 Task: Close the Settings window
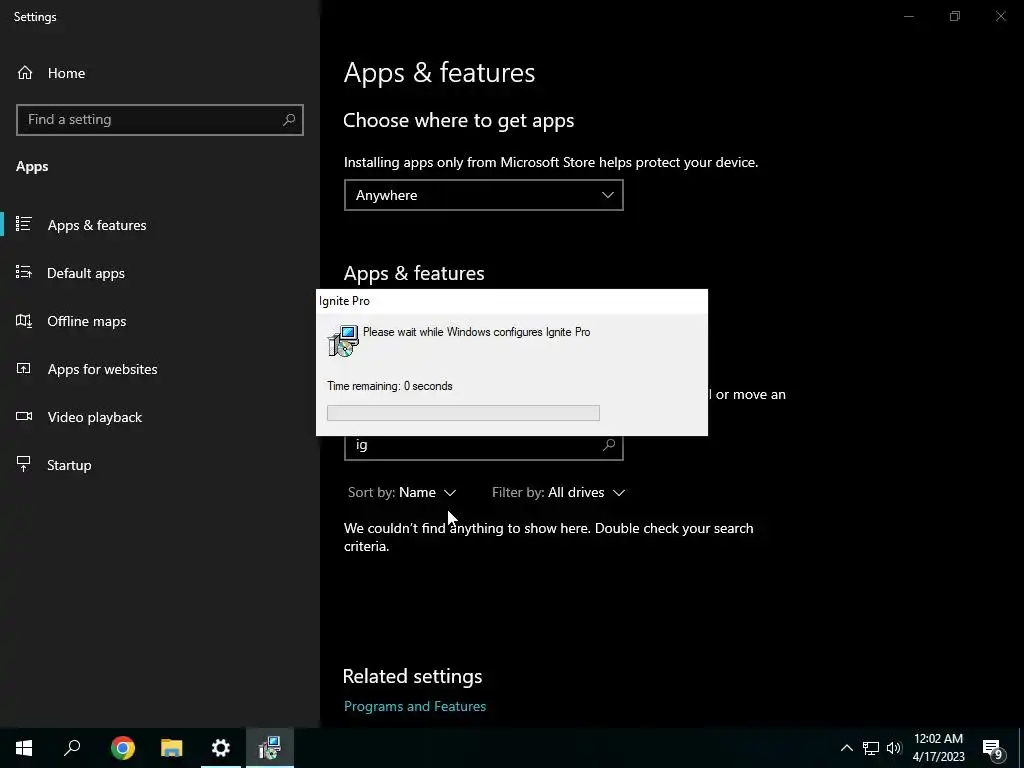click(x=1000, y=16)
